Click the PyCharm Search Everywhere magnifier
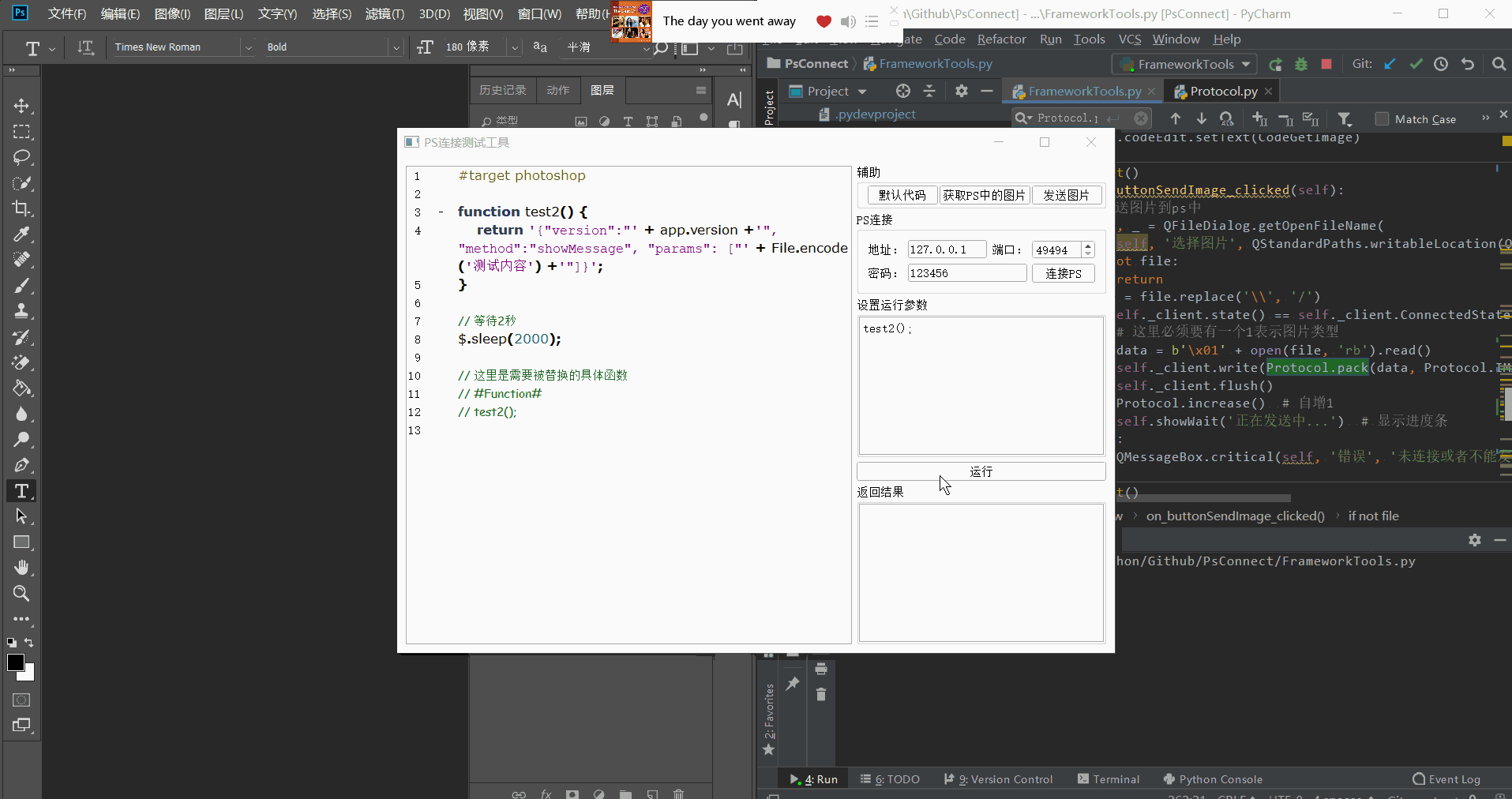The image size is (1512, 799). (x=1499, y=64)
